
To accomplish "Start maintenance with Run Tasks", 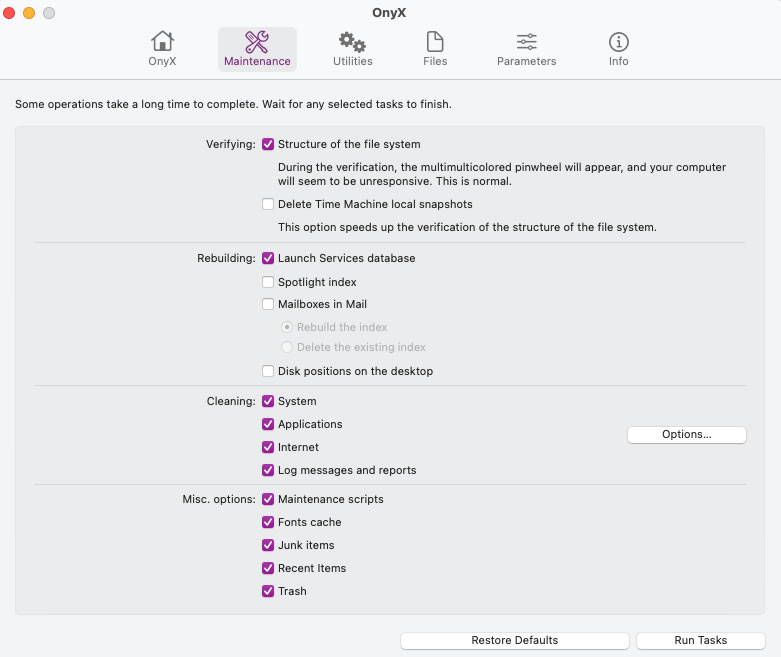I will 700,640.
